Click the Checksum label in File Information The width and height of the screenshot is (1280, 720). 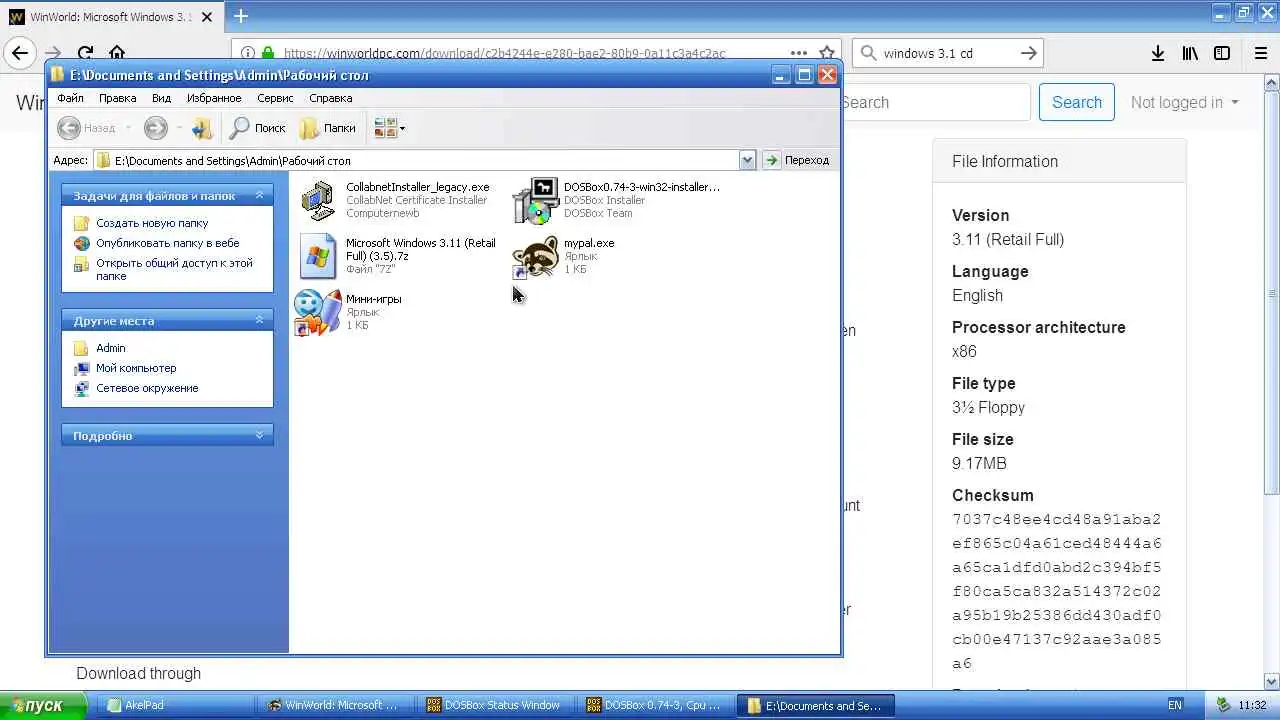coord(993,495)
